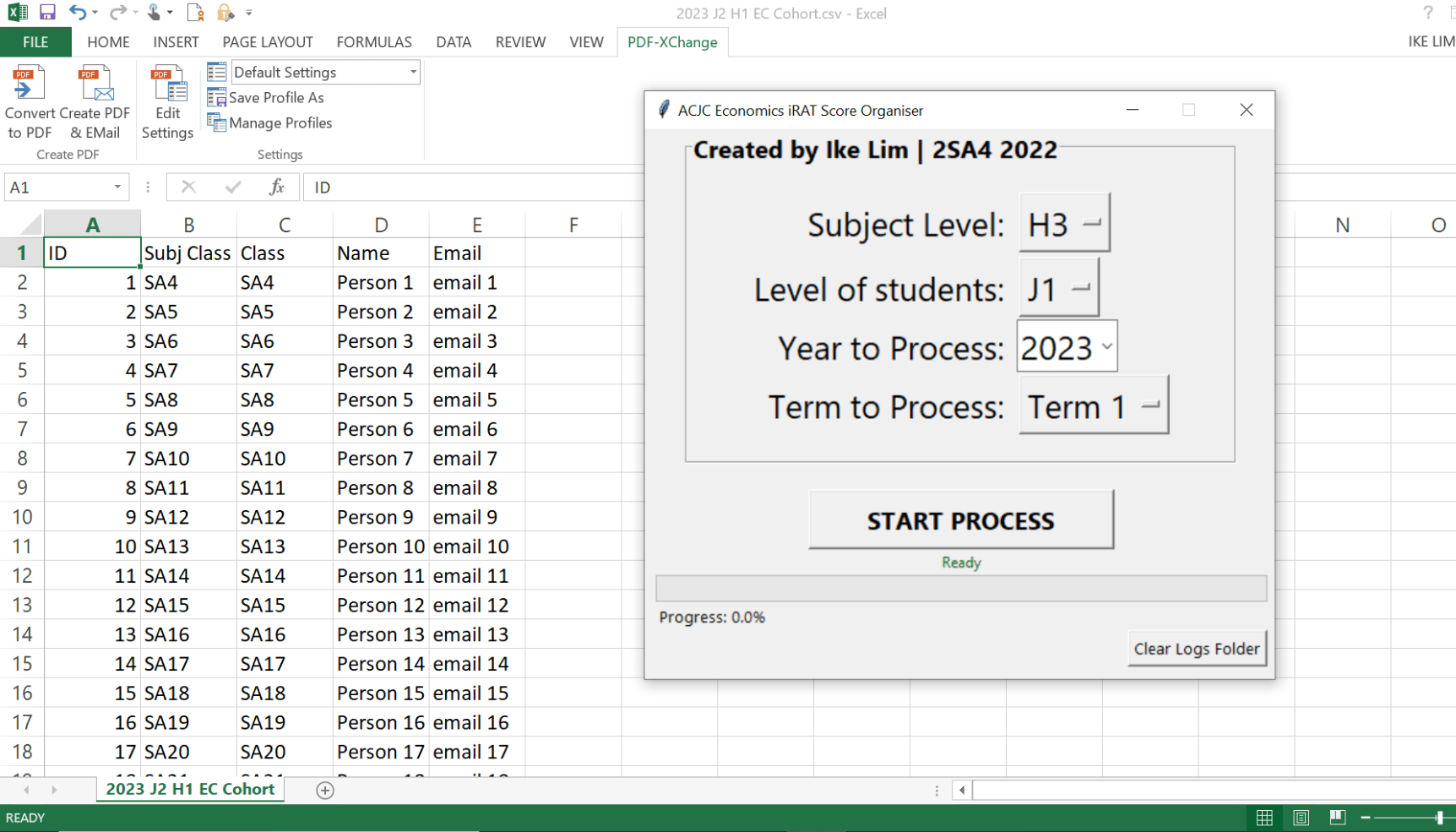Click the previous sheet navigation arrow
Image resolution: width=1456 pixels, height=832 pixels.
[26, 791]
